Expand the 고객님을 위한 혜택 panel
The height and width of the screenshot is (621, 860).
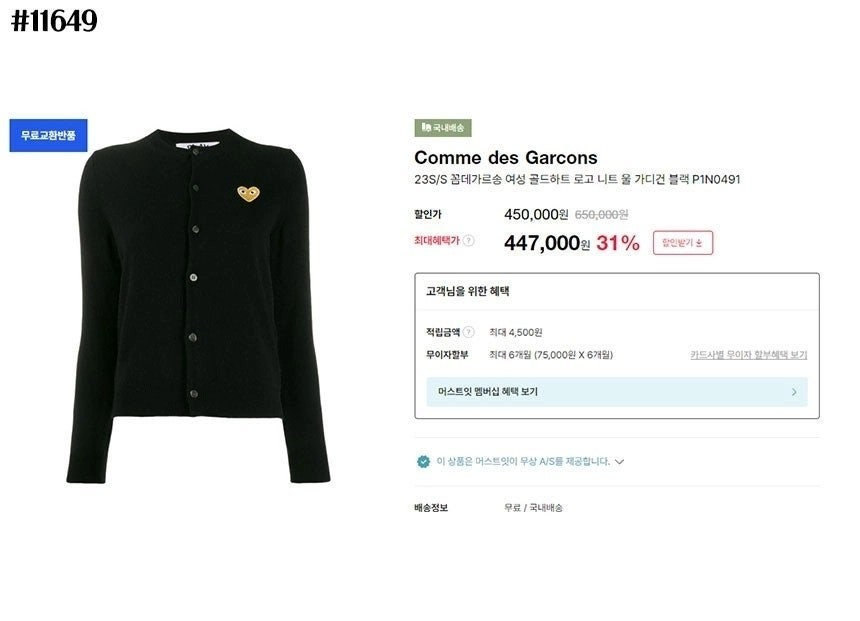tap(470, 291)
